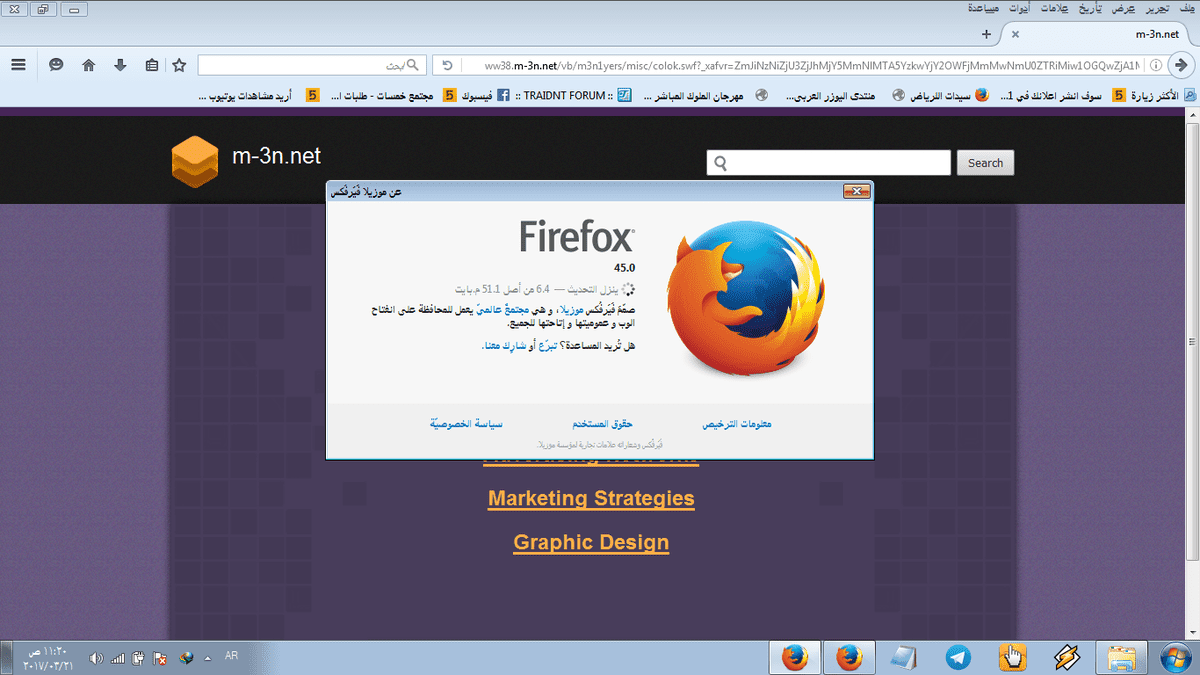Click the large Firefox logo in the about dialog
Image resolution: width=1200 pixels, height=675 pixels.
(x=744, y=301)
